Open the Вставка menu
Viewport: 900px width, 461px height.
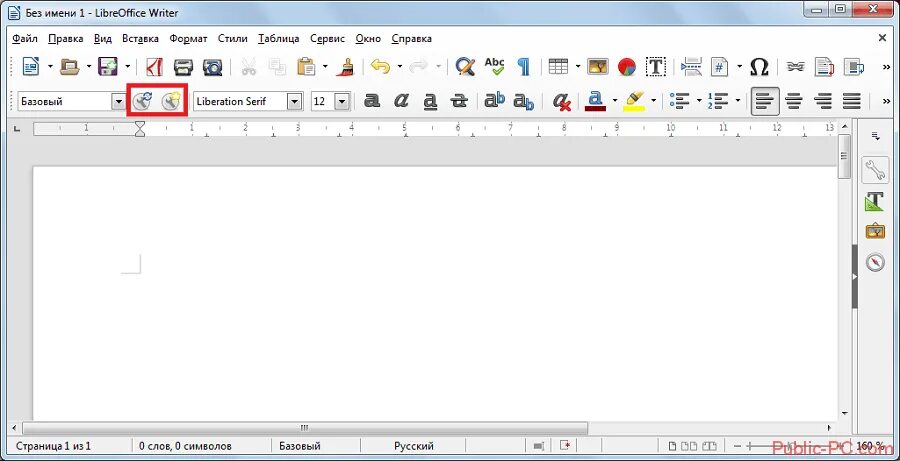(140, 38)
